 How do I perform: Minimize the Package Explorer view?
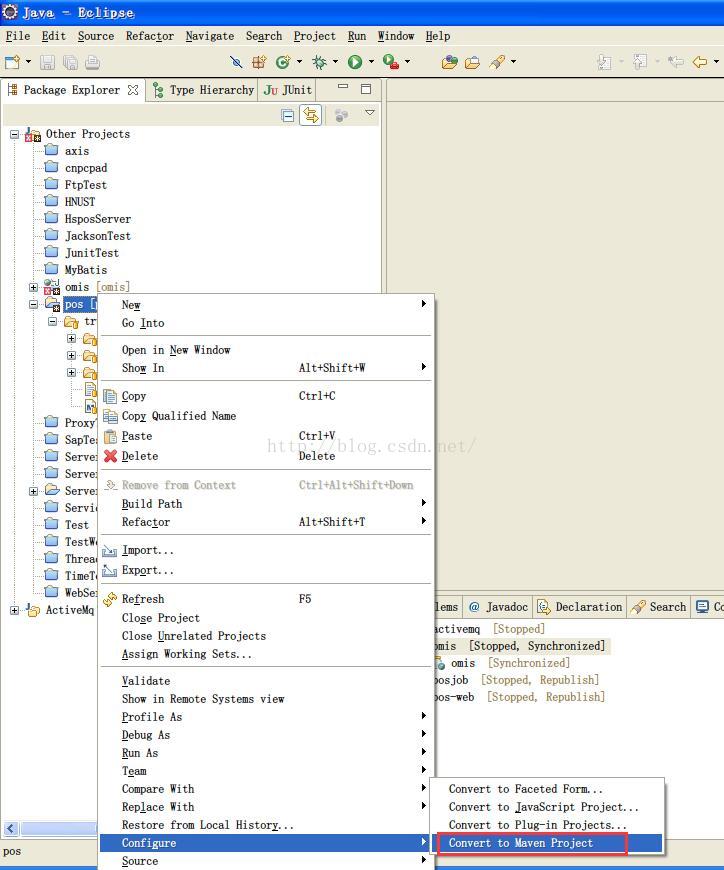click(343, 87)
